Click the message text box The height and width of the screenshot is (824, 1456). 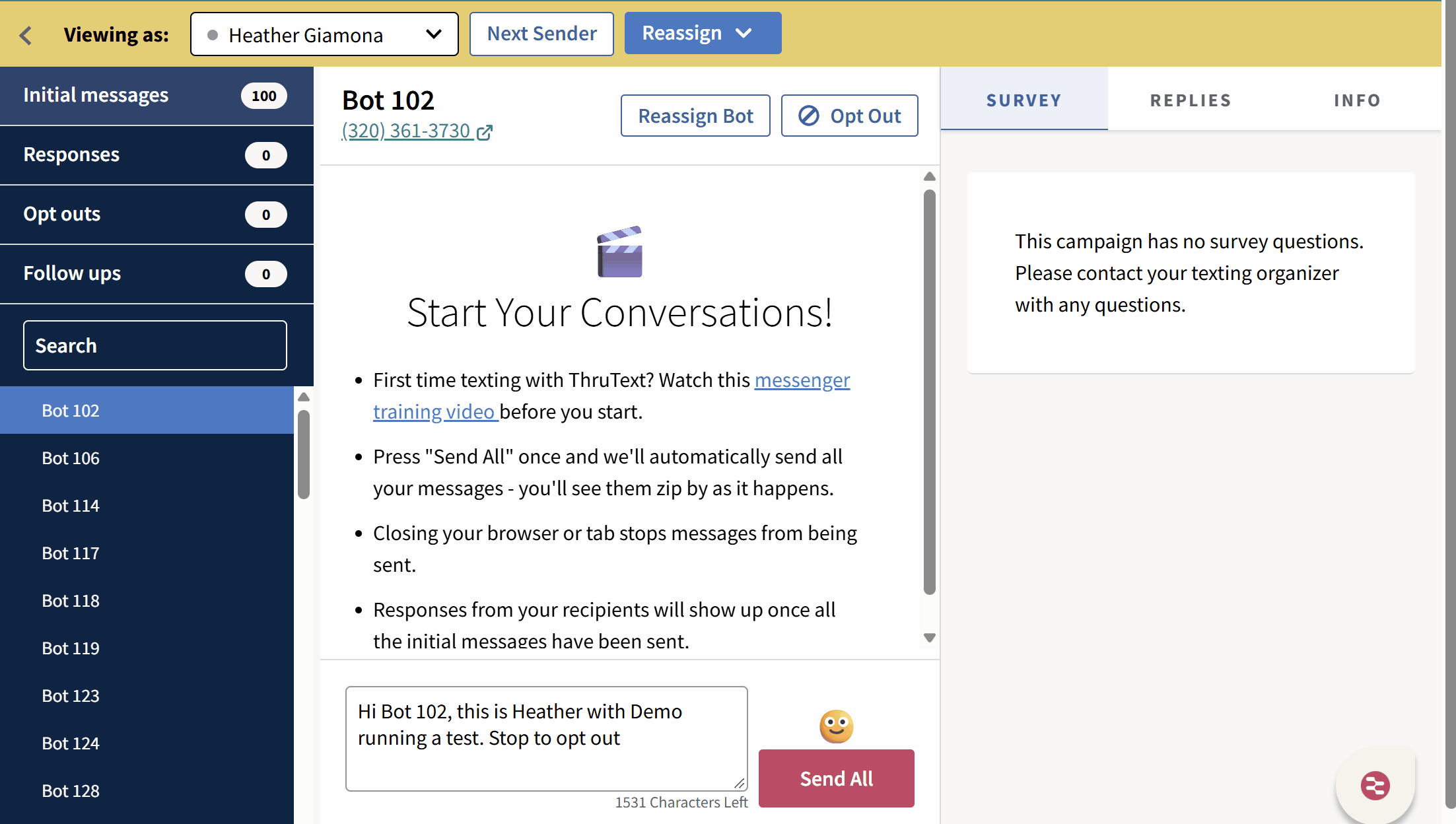(547, 738)
